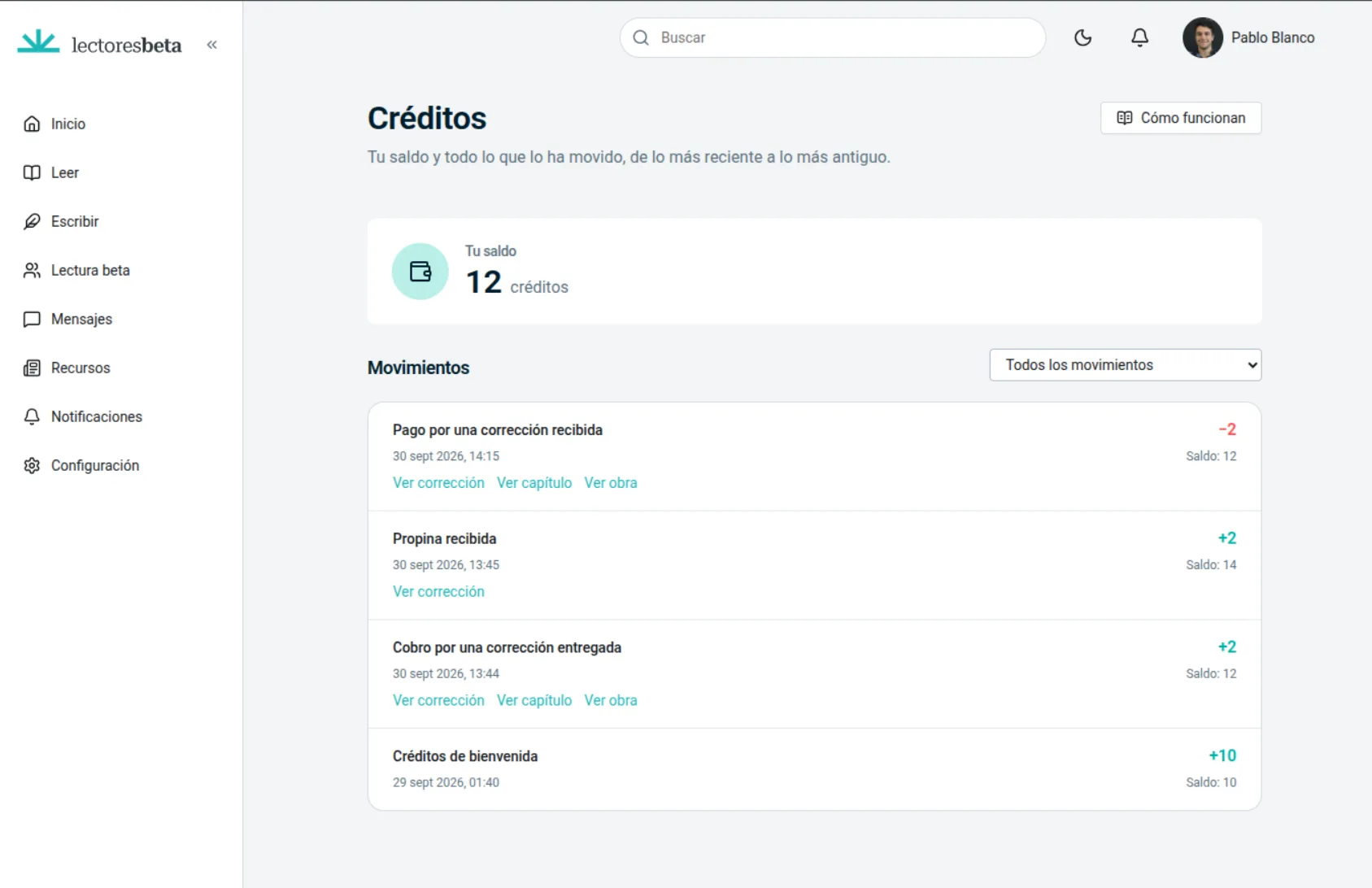The width and height of the screenshot is (1372, 888).
Task: Open Ver capítulo under Pago por una corrección
Action: (534, 483)
